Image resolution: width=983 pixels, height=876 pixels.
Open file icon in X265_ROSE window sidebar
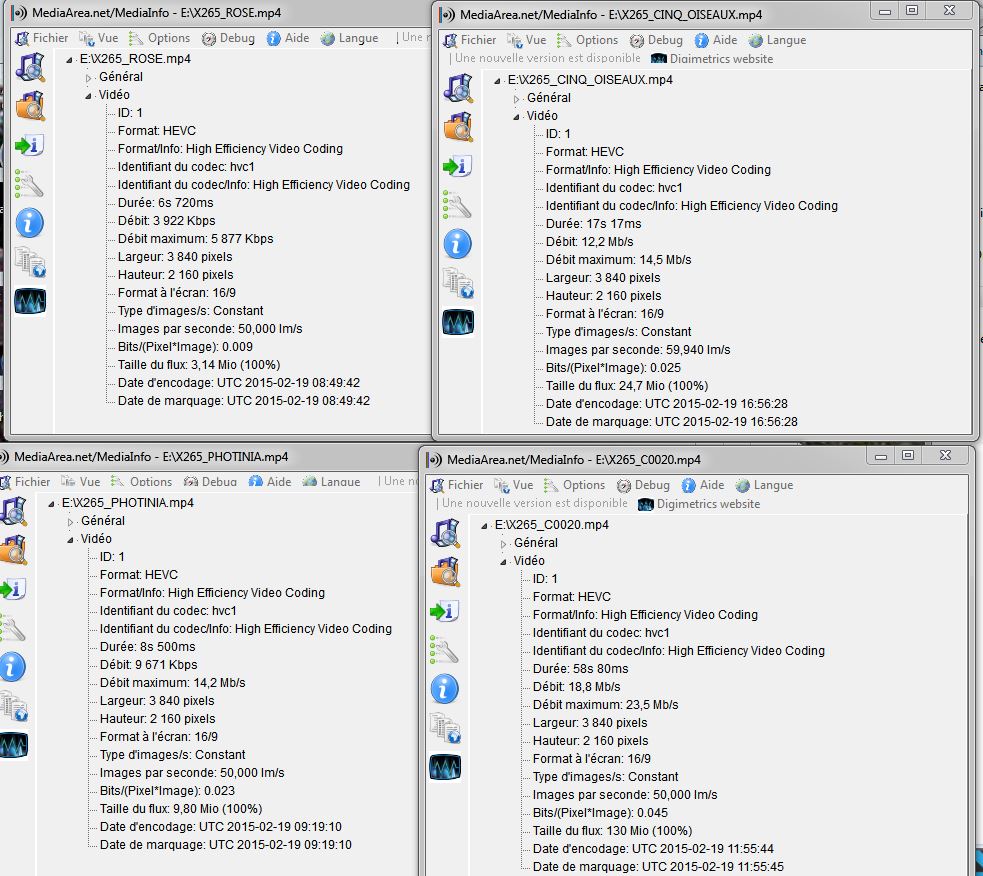pos(30,67)
